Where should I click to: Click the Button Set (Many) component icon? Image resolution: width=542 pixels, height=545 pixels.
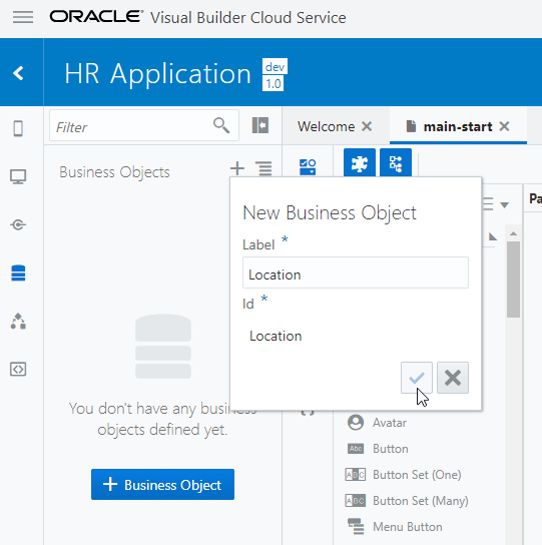pyautogui.click(x=355, y=501)
